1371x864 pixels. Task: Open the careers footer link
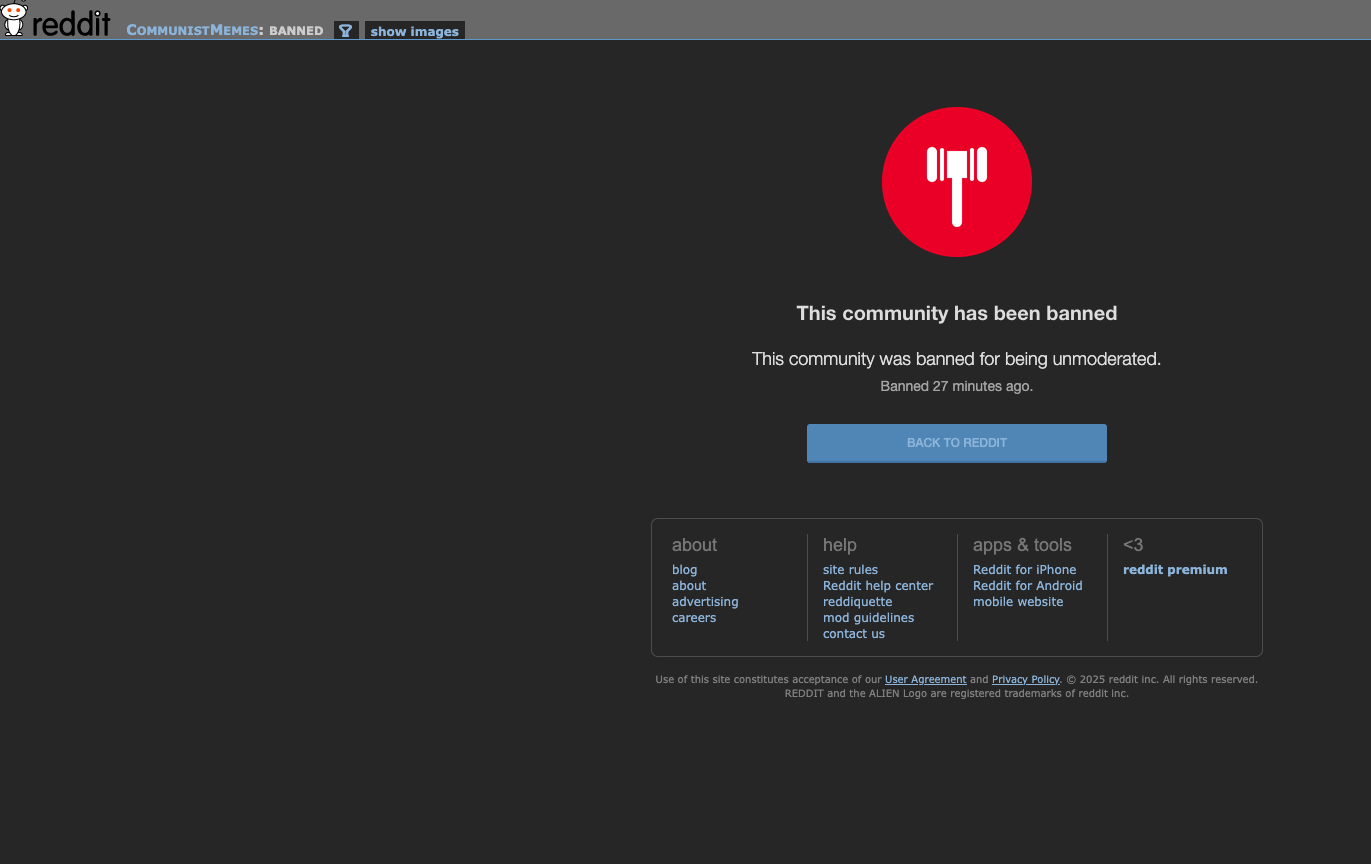pyautogui.click(x=694, y=618)
